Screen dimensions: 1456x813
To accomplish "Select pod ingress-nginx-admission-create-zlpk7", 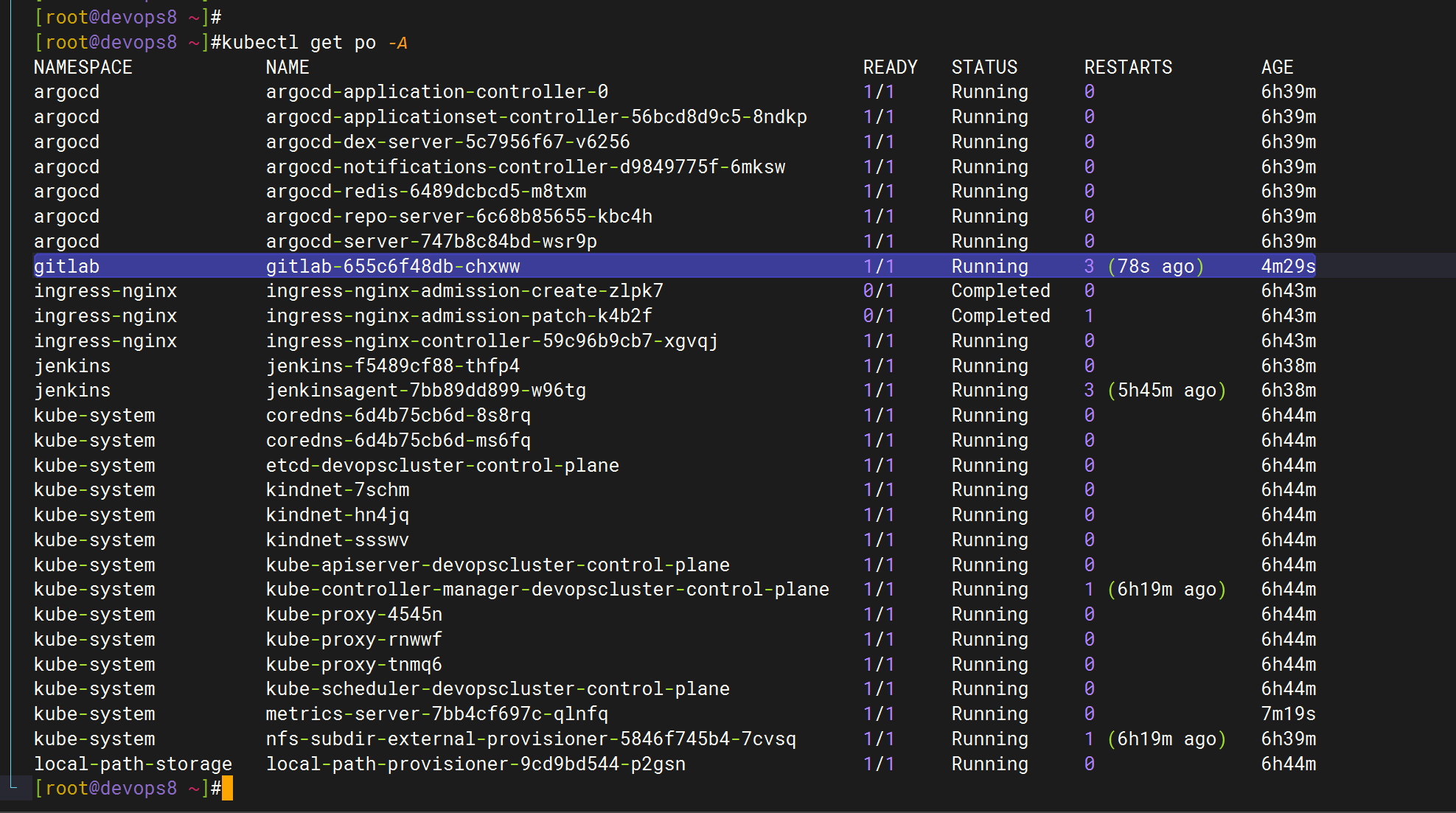I will coord(464,291).
